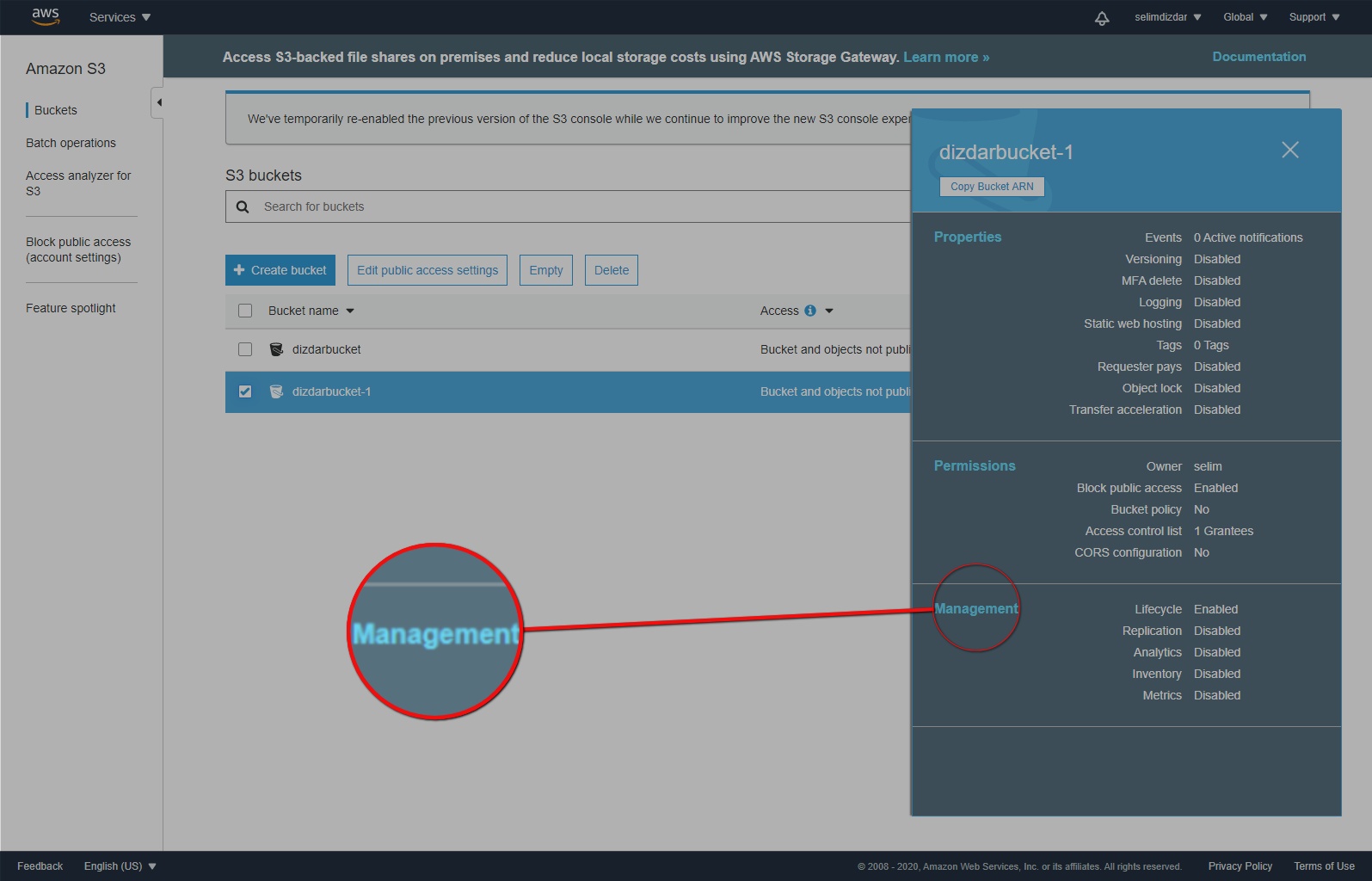Click the Access info icon

(x=810, y=311)
